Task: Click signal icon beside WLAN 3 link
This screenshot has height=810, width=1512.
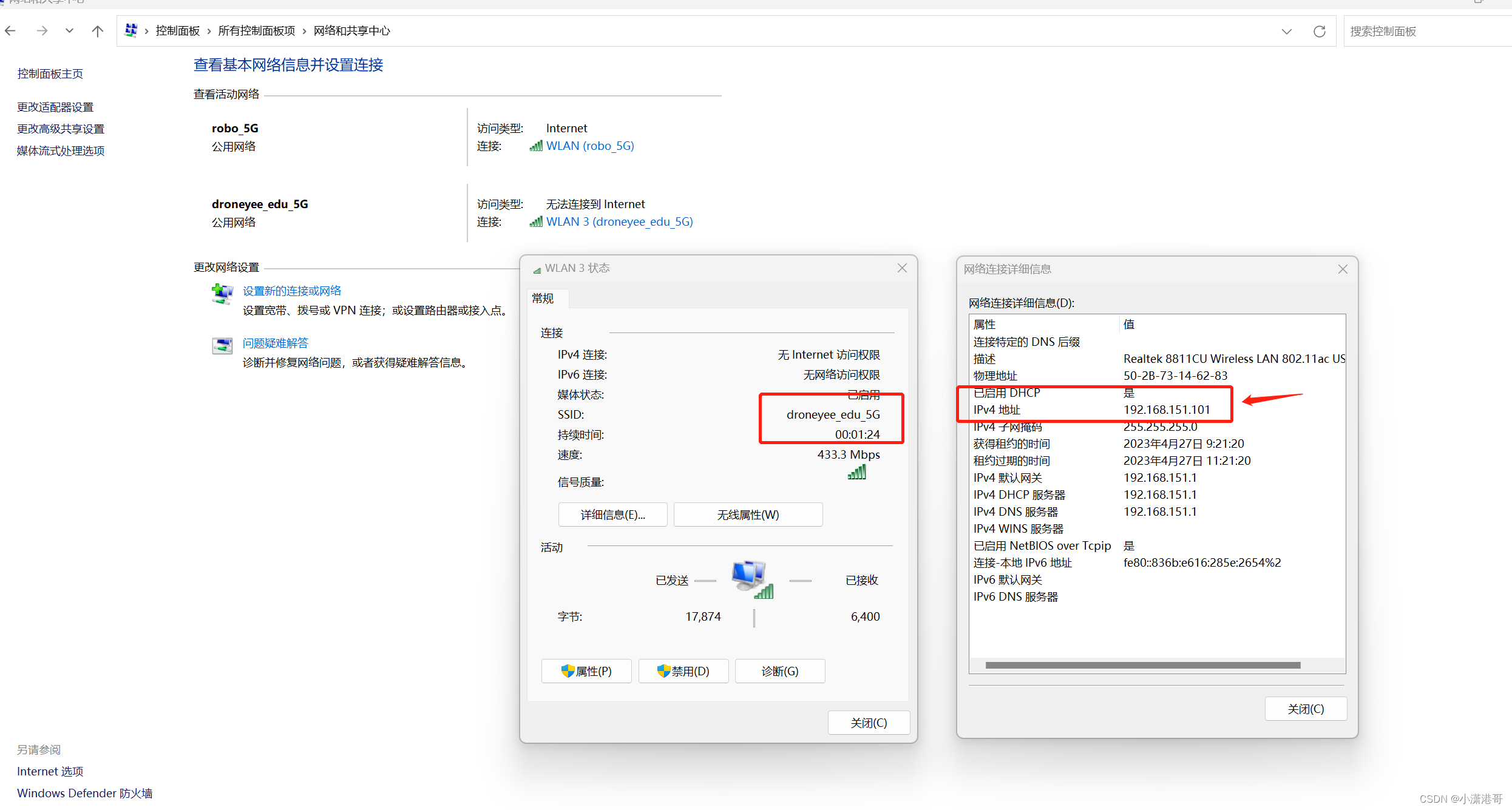Action: pyautogui.click(x=535, y=221)
